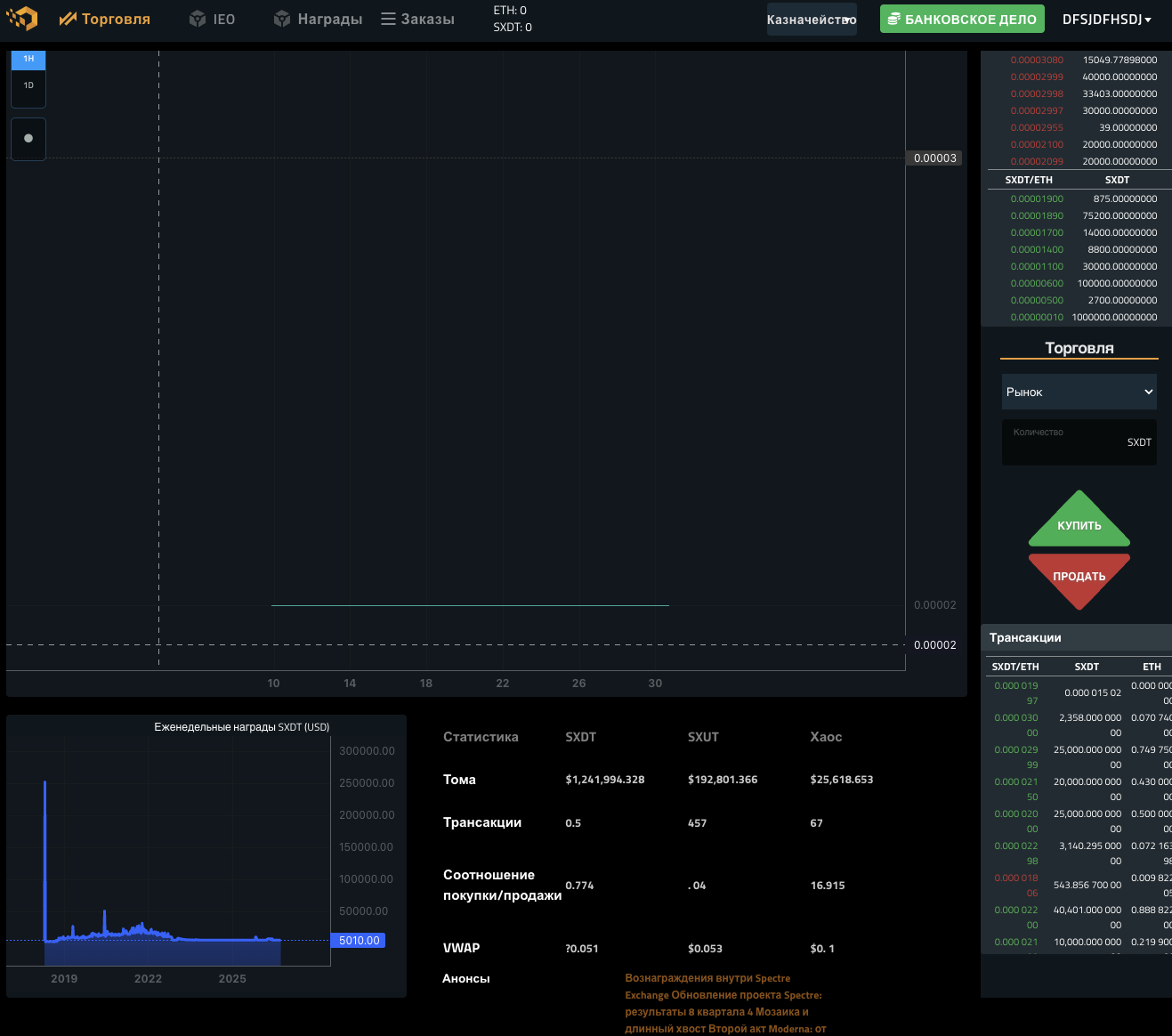Click the Хаос volume $25,618.653
This screenshot has height=1036, width=1172.
pyautogui.click(x=842, y=780)
